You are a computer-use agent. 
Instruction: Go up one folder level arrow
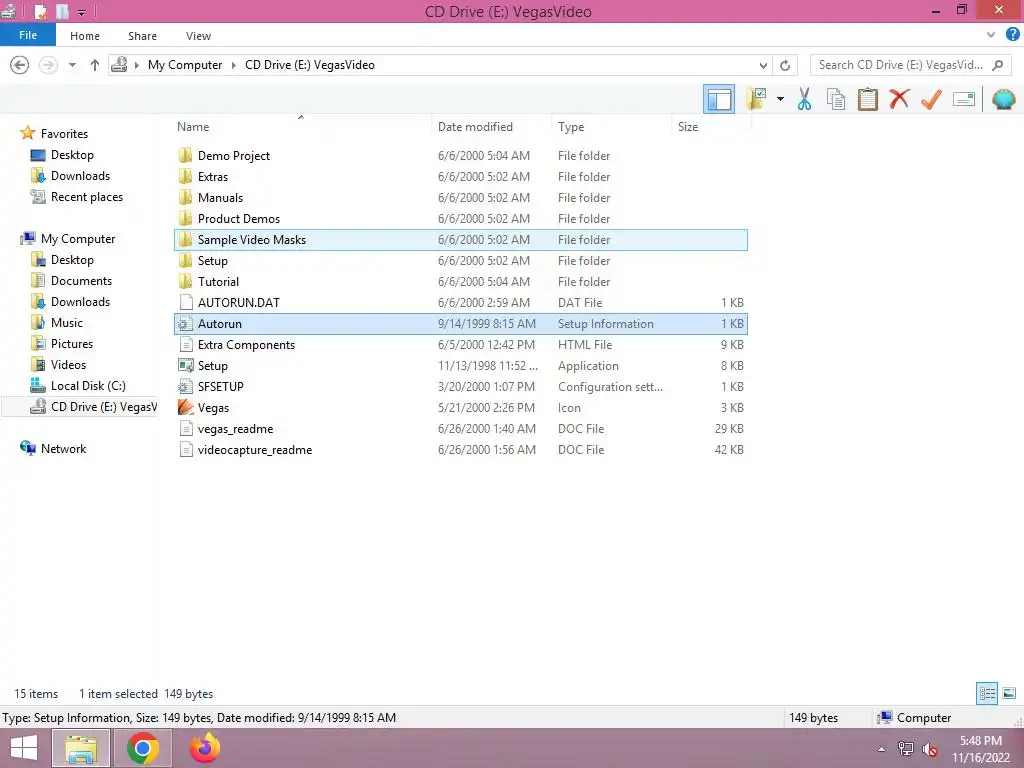pyautogui.click(x=95, y=65)
